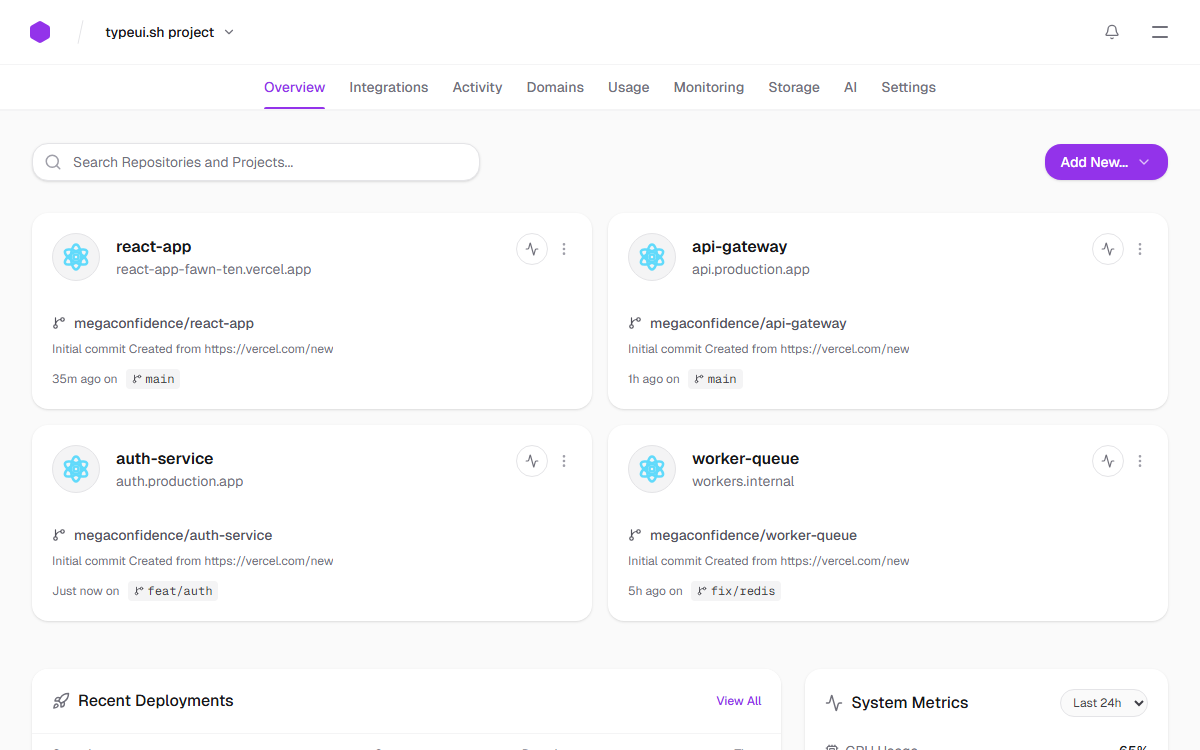Click the purple hexagon logo
The height and width of the screenshot is (750, 1200).
40,32
